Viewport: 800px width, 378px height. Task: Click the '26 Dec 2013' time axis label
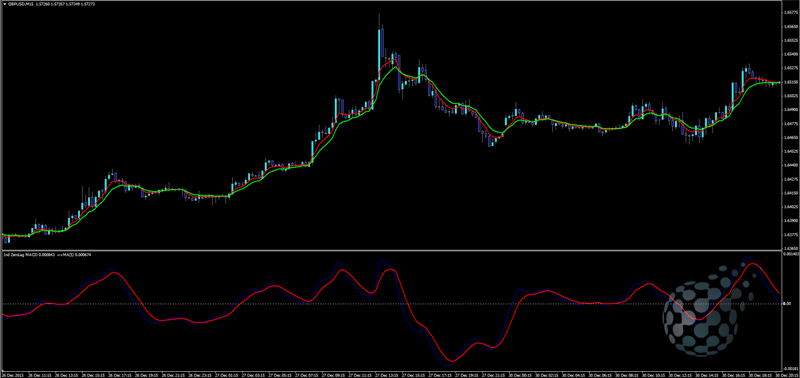pyautogui.click(x=13, y=374)
